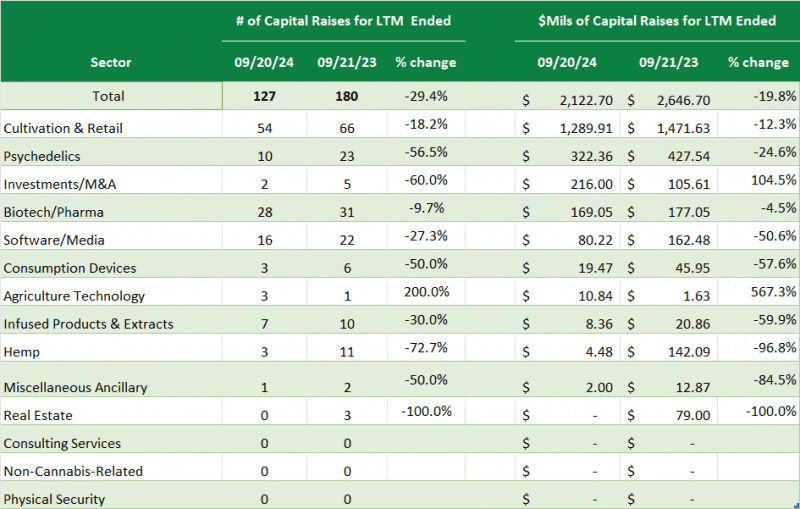Click the Real Estate sector label

pos(38,415)
